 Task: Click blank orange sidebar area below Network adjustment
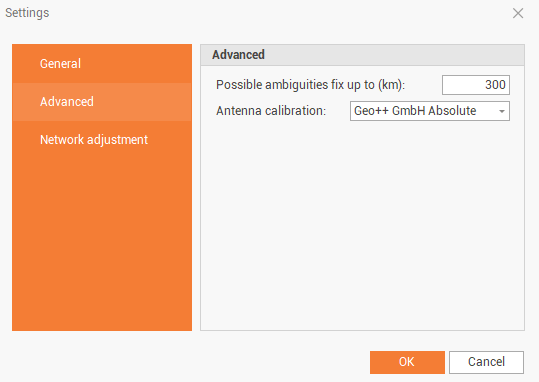click(102, 241)
